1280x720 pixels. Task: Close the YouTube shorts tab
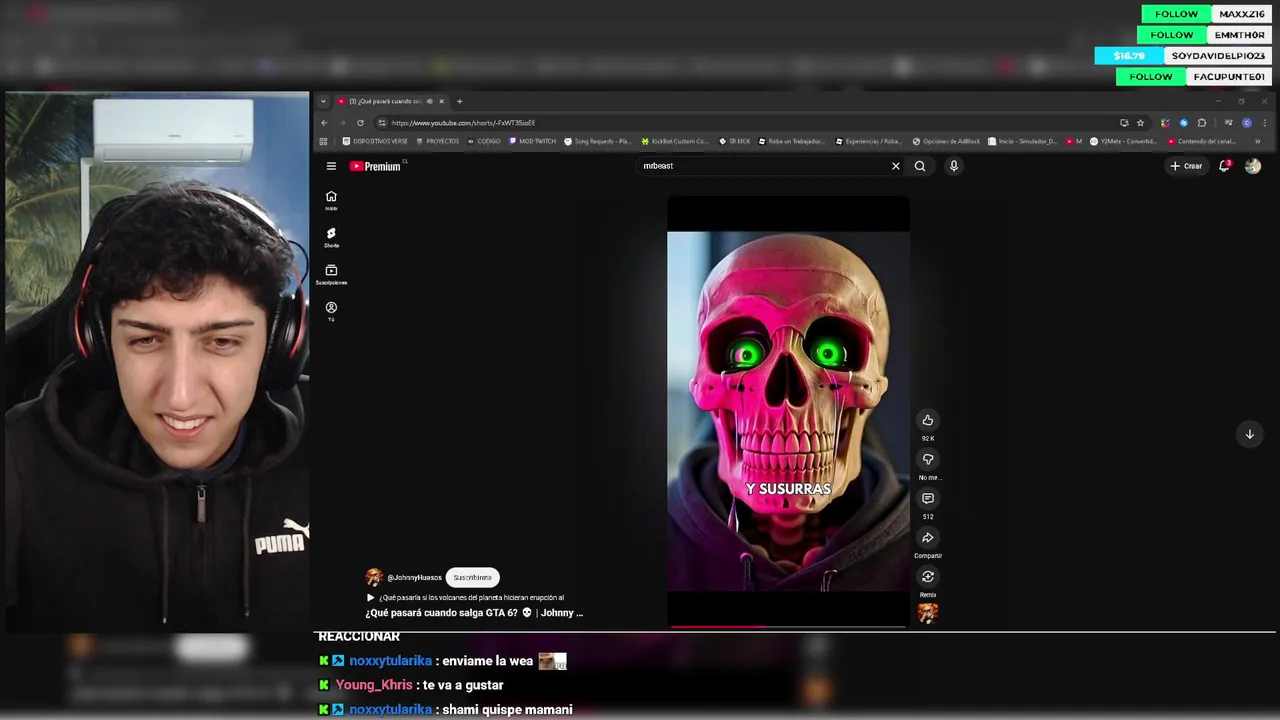coord(442,101)
